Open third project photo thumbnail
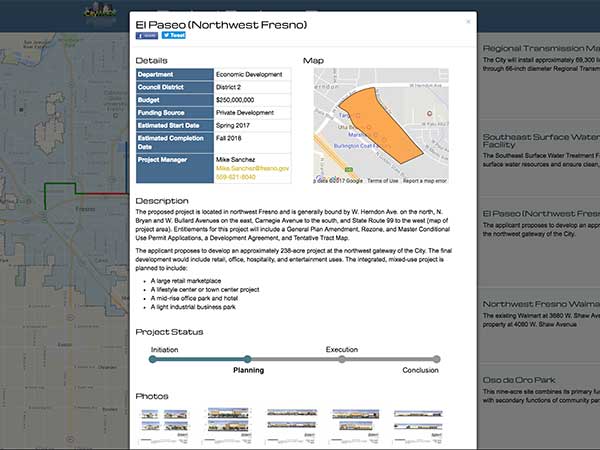The width and height of the screenshot is (600, 450). point(292,426)
